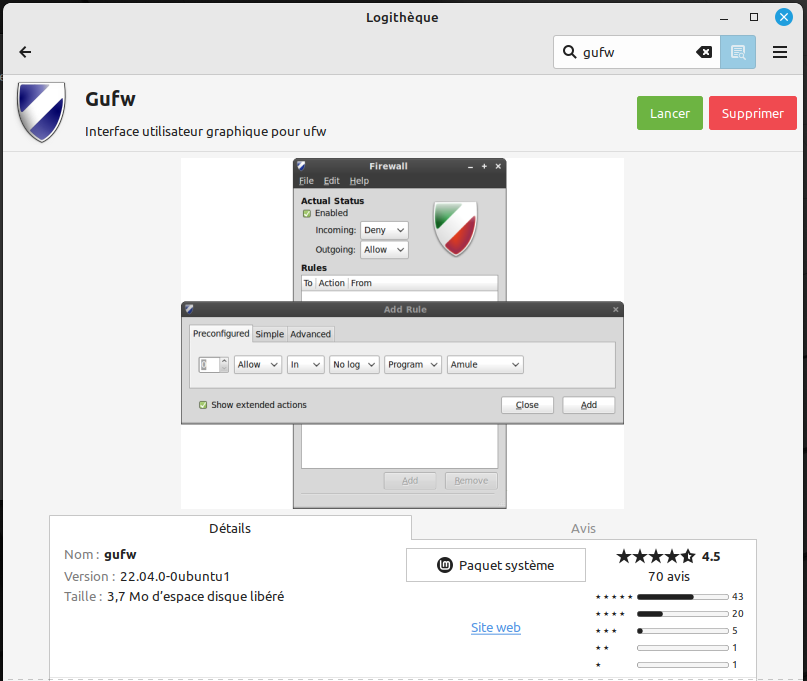807x681 pixels.
Task: Toggle the Enabled checkbox under Actual Status
Action: click(307, 213)
